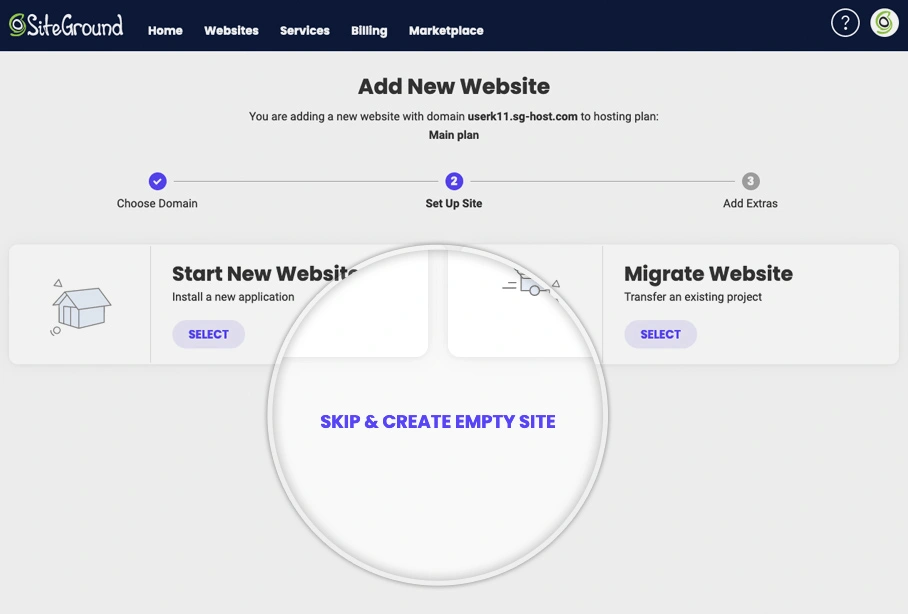The width and height of the screenshot is (908, 614).
Task: Open the Services menu
Action: tap(304, 31)
